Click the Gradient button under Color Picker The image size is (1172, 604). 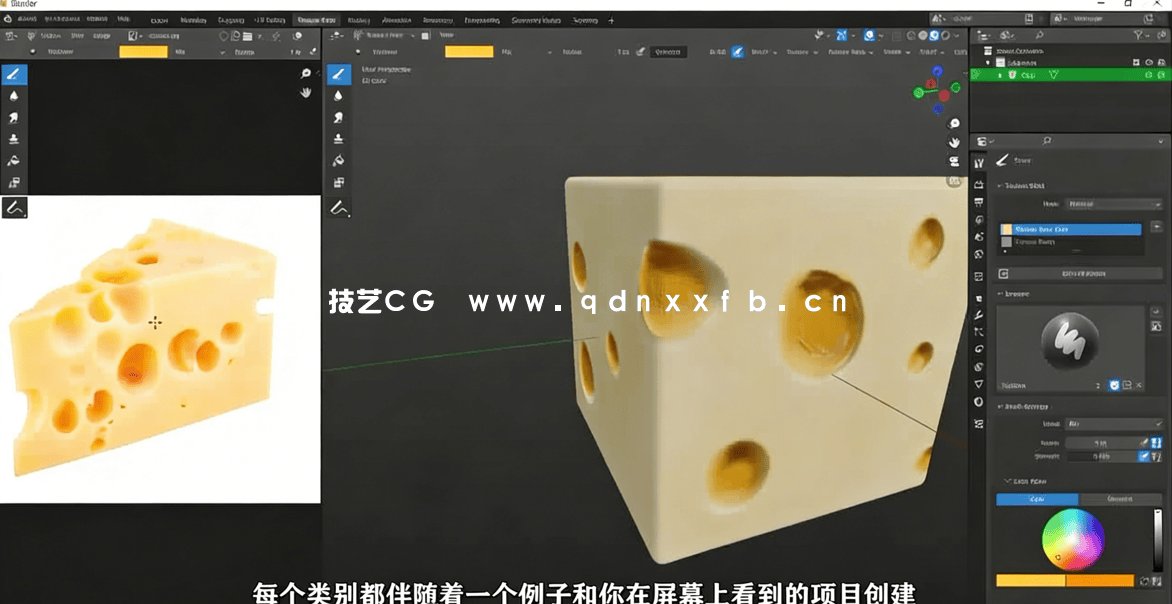pyautogui.click(x=1121, y=498)
